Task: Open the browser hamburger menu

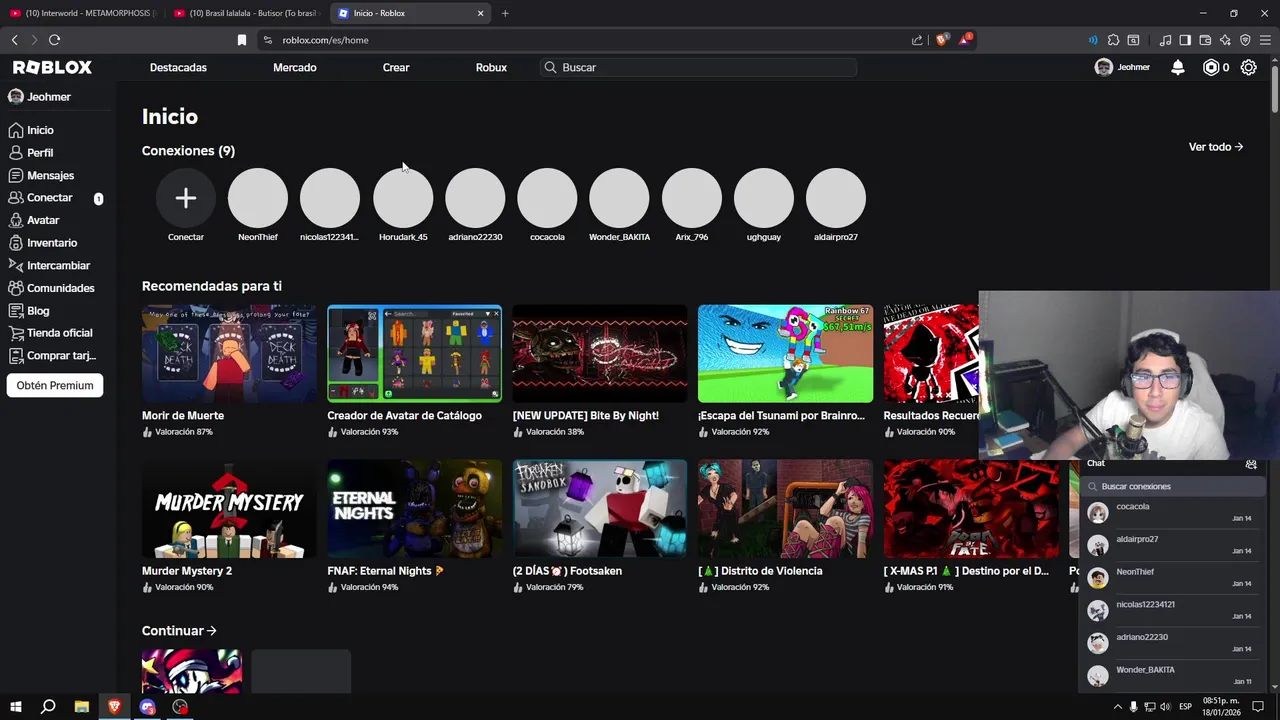Action: 1265,40
